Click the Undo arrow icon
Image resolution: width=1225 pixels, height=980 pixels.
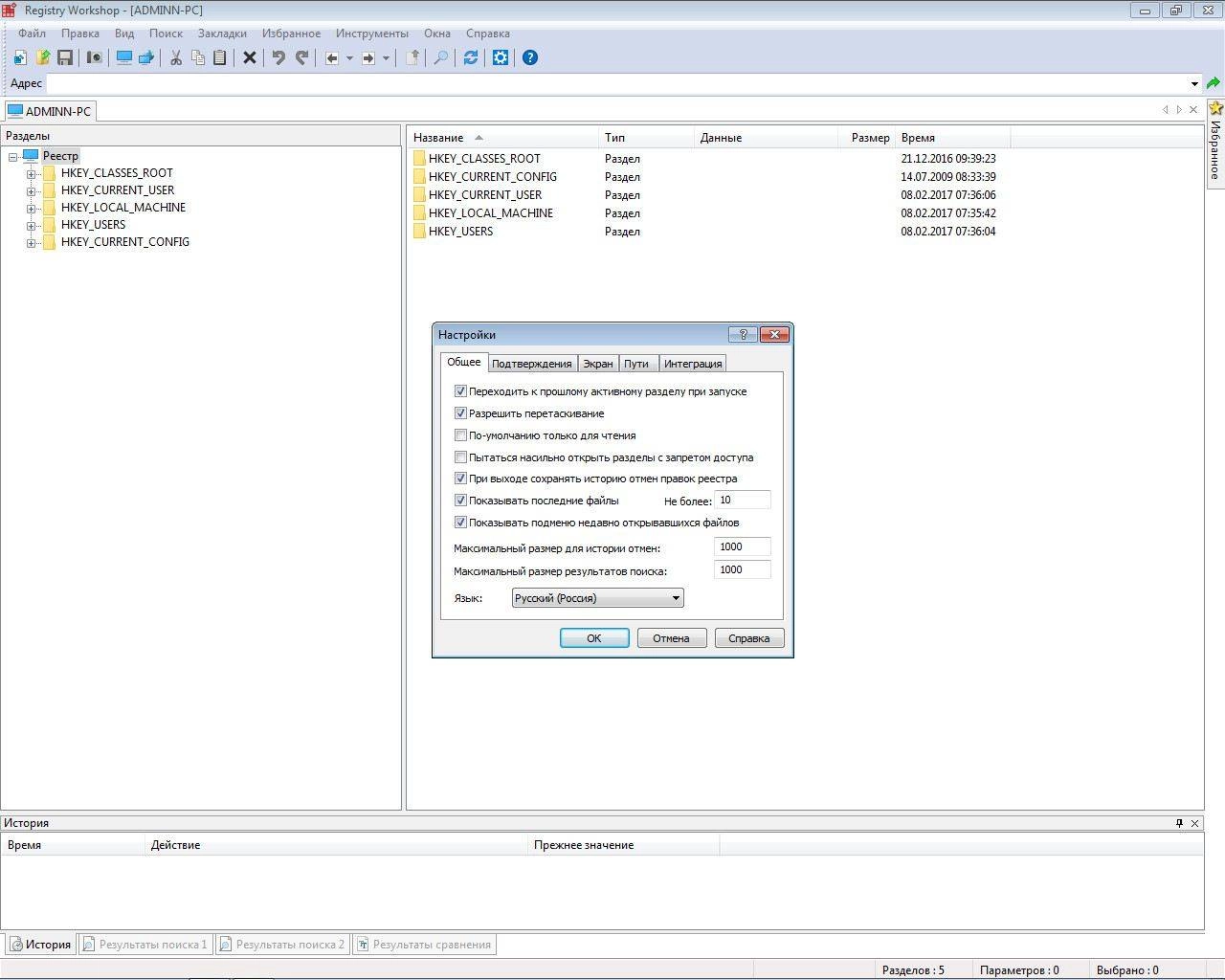278,57
